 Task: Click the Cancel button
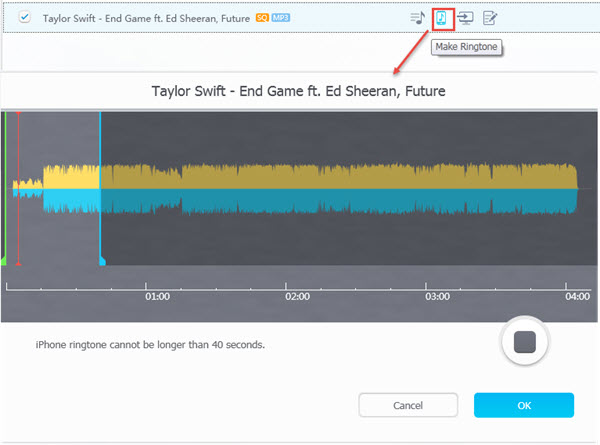408,405
